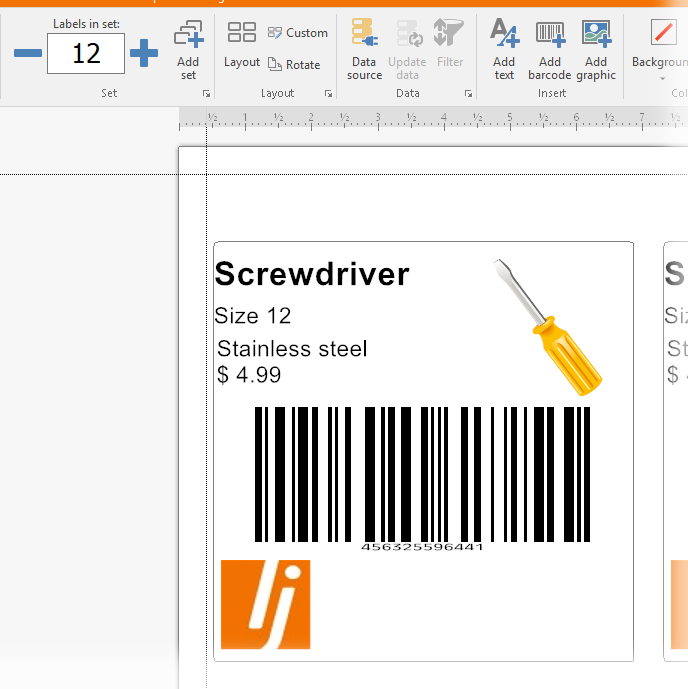Select the barcode object on the label
Image resolution: width=688 pixels, height=689 pixels.
(x=422, y=479)
